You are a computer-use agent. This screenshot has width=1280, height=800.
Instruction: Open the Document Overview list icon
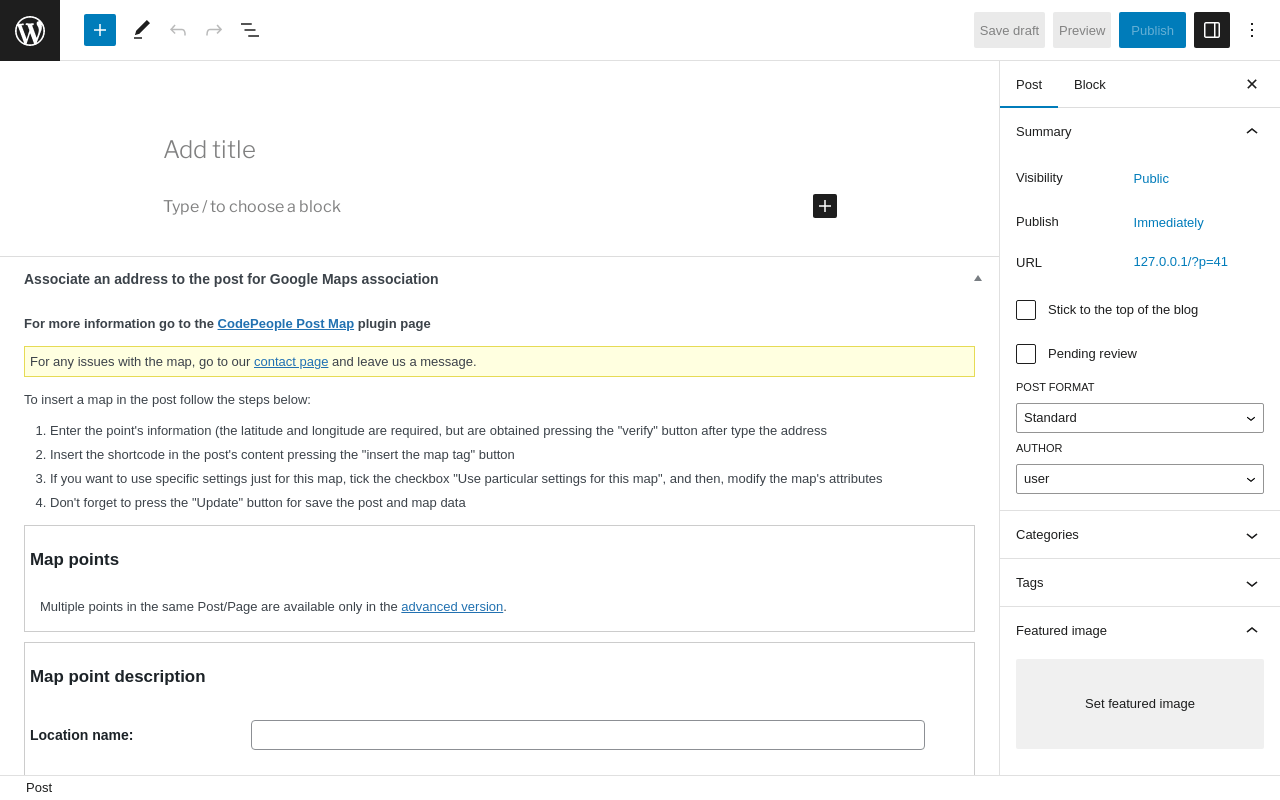(x=250, y=30)
